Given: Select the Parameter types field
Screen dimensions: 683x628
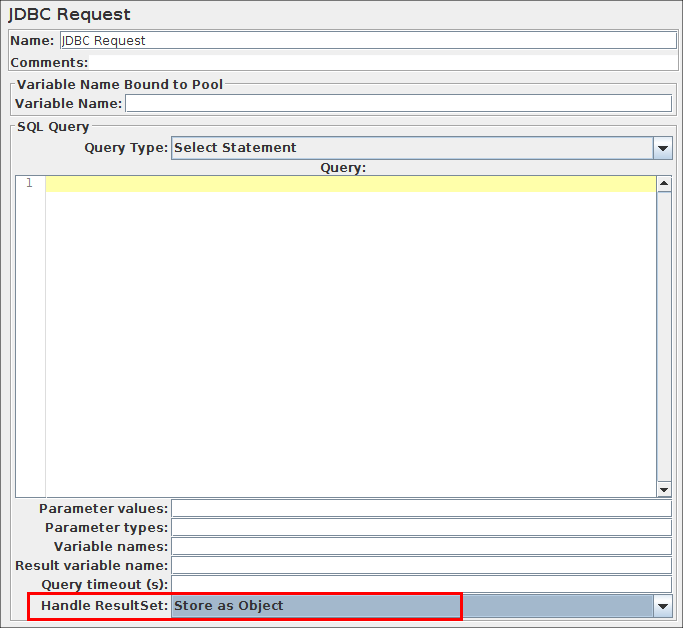Looking at the screenshot, I should click(x=421, y=528).
